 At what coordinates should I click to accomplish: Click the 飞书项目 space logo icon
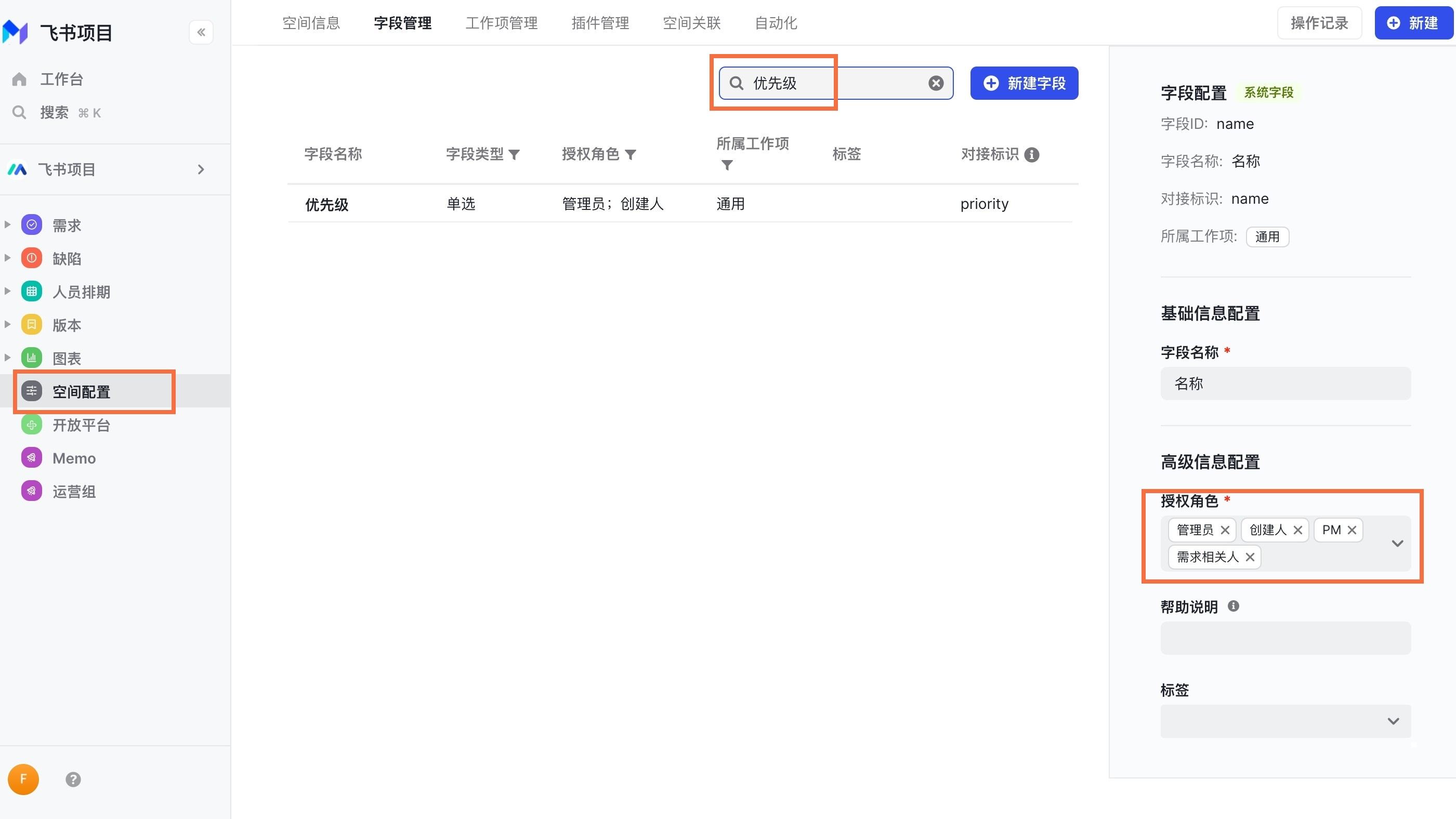[x=17, y=169]
